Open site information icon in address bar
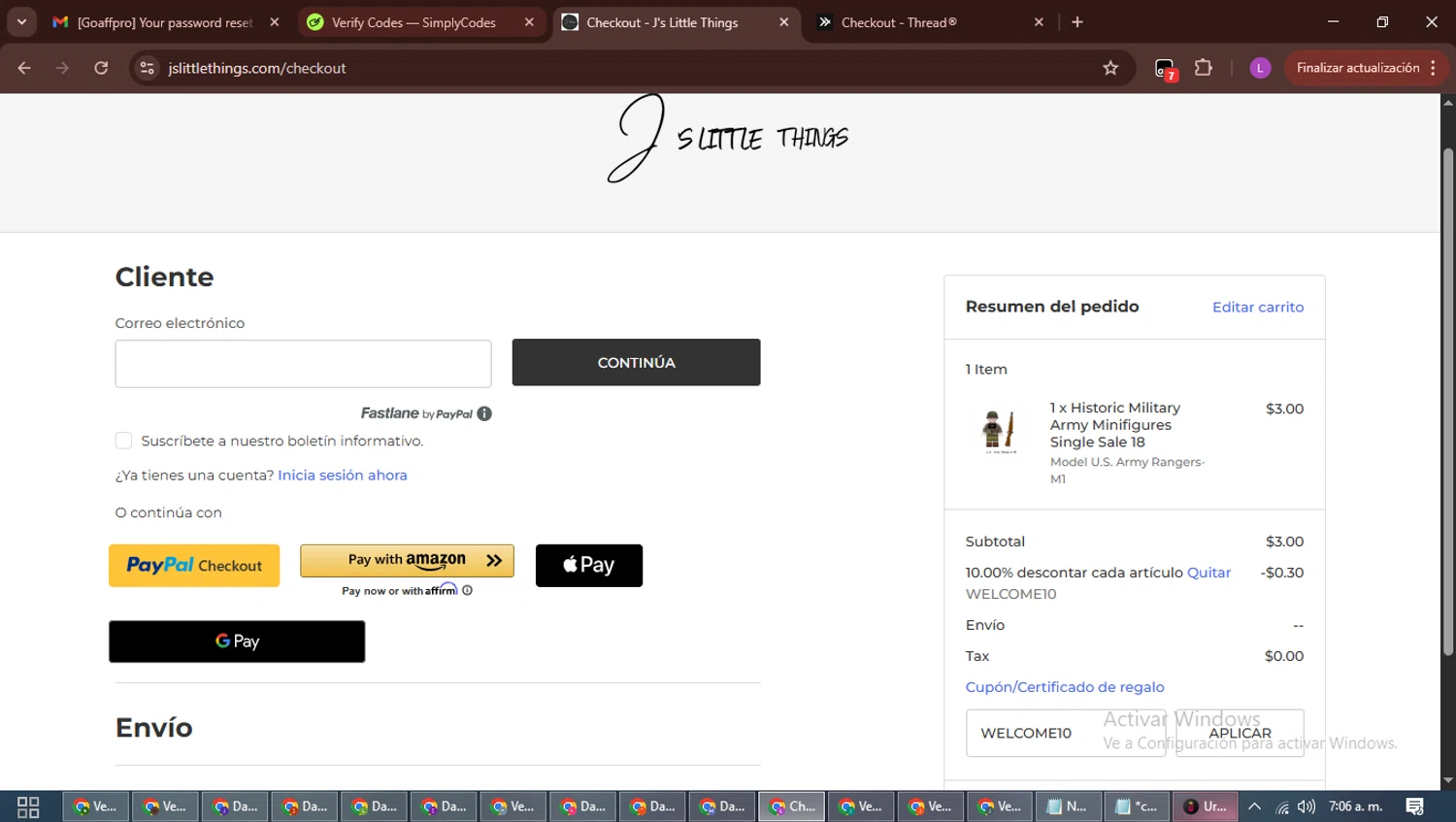The image size is (1456, 822). pyautogui.click(x=148, y=68)
